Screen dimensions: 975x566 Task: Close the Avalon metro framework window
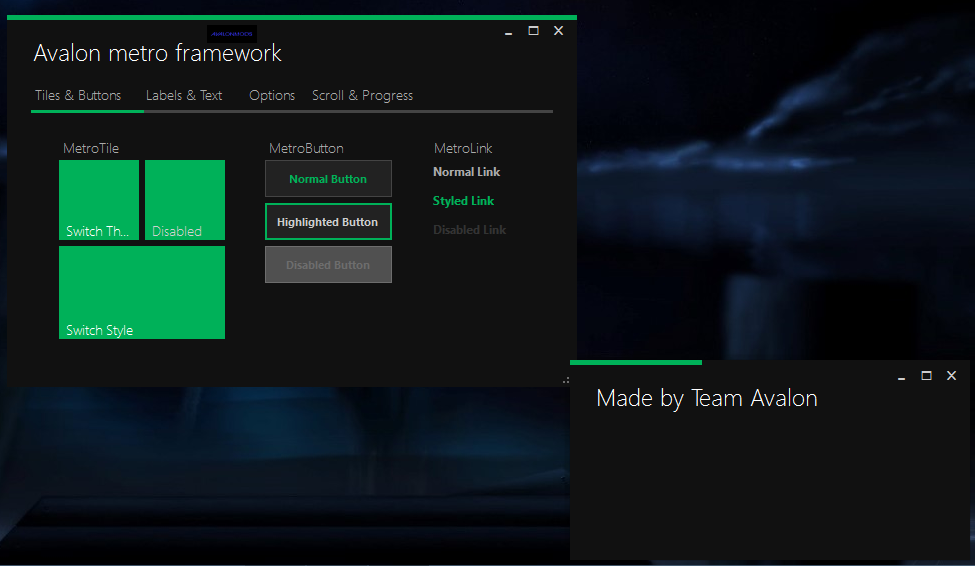pos(559,31)
